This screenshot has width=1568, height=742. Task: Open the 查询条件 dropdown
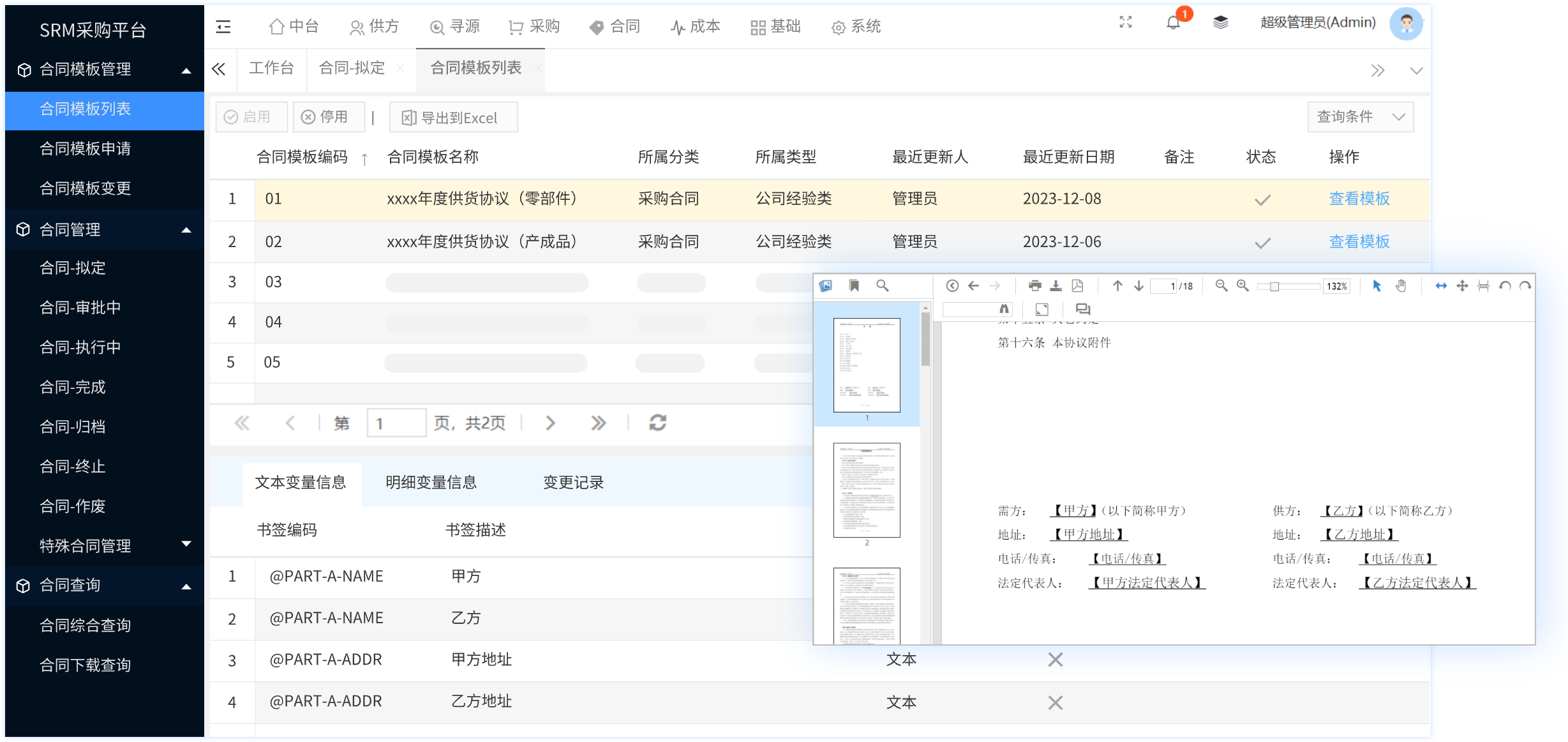pyautogui.click(x=1361, y=117)
